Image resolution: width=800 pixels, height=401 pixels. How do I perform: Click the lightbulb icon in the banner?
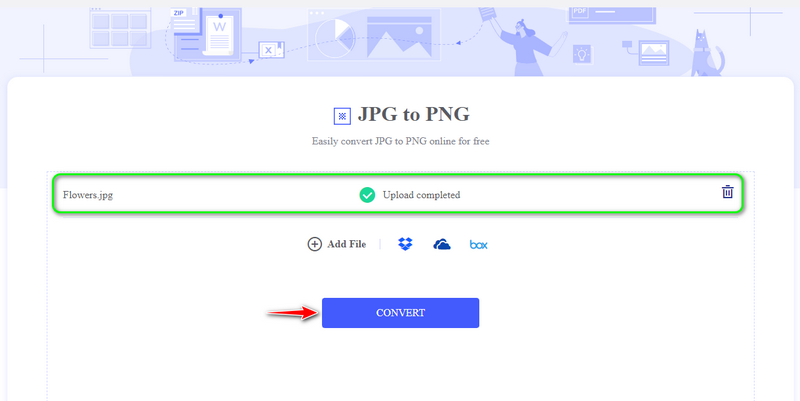(x=581, y=52)
